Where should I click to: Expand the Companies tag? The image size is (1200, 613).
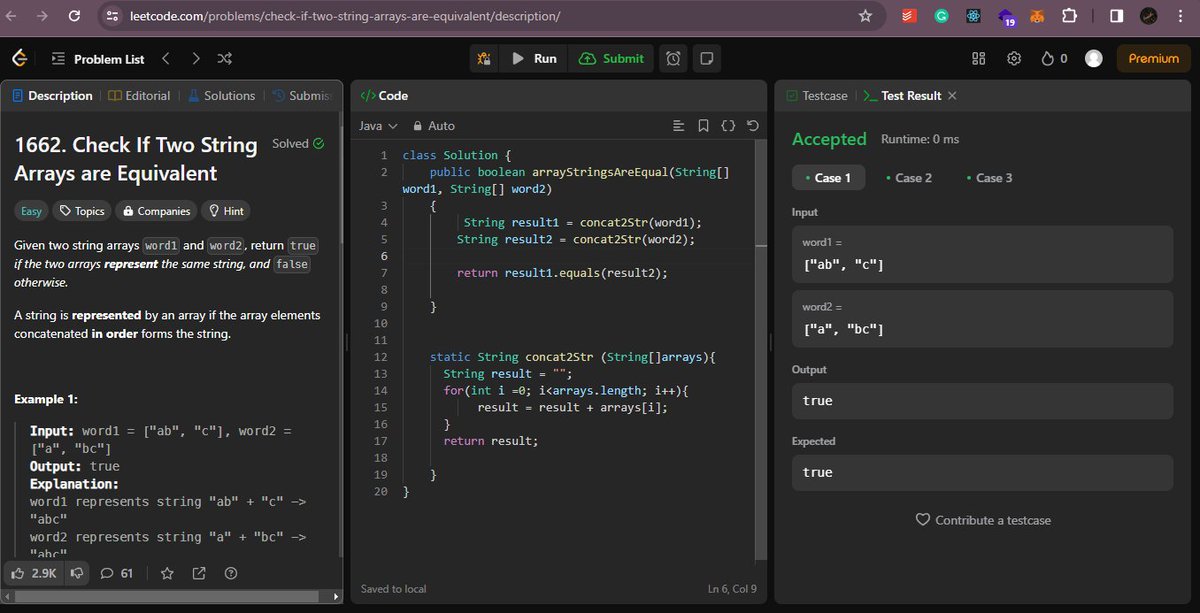(155, 211)
